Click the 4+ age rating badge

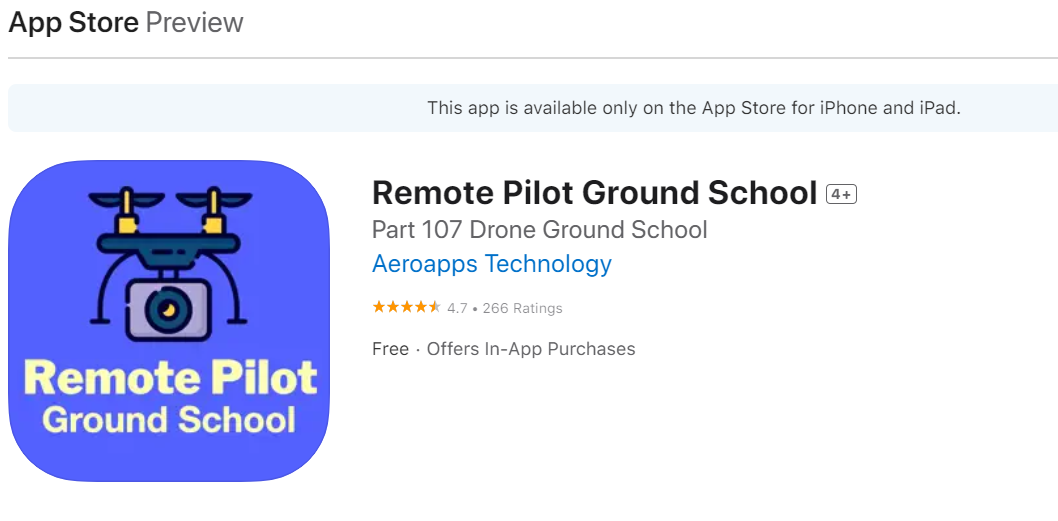click(841, 194)
